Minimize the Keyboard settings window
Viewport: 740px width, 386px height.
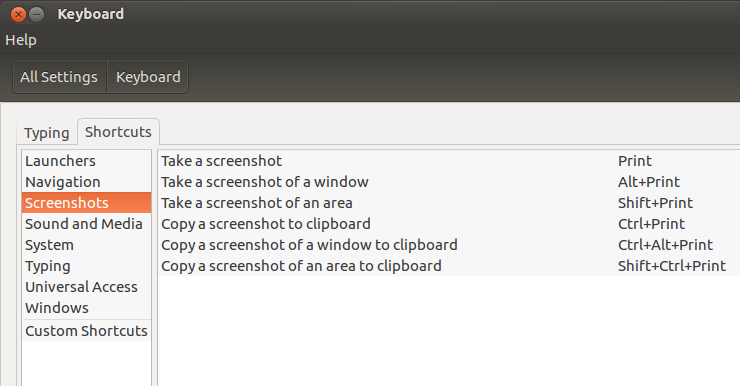coord(37,15)
